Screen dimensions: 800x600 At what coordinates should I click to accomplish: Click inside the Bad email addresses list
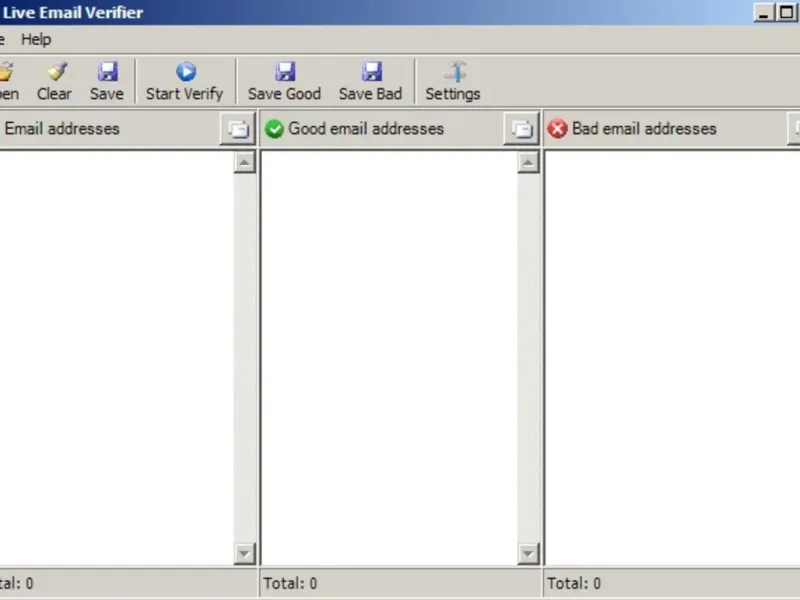click(672, 358)
